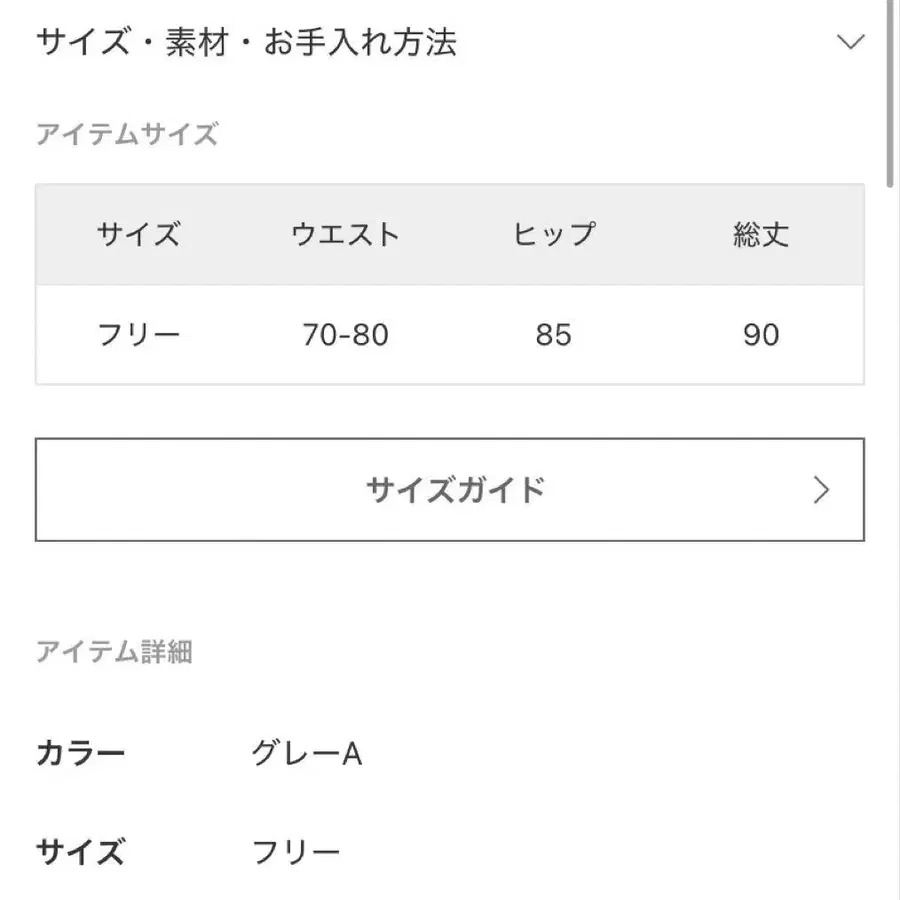
Task: Click the アイテム詳細 section label
Action: click(x=114, y=652)
